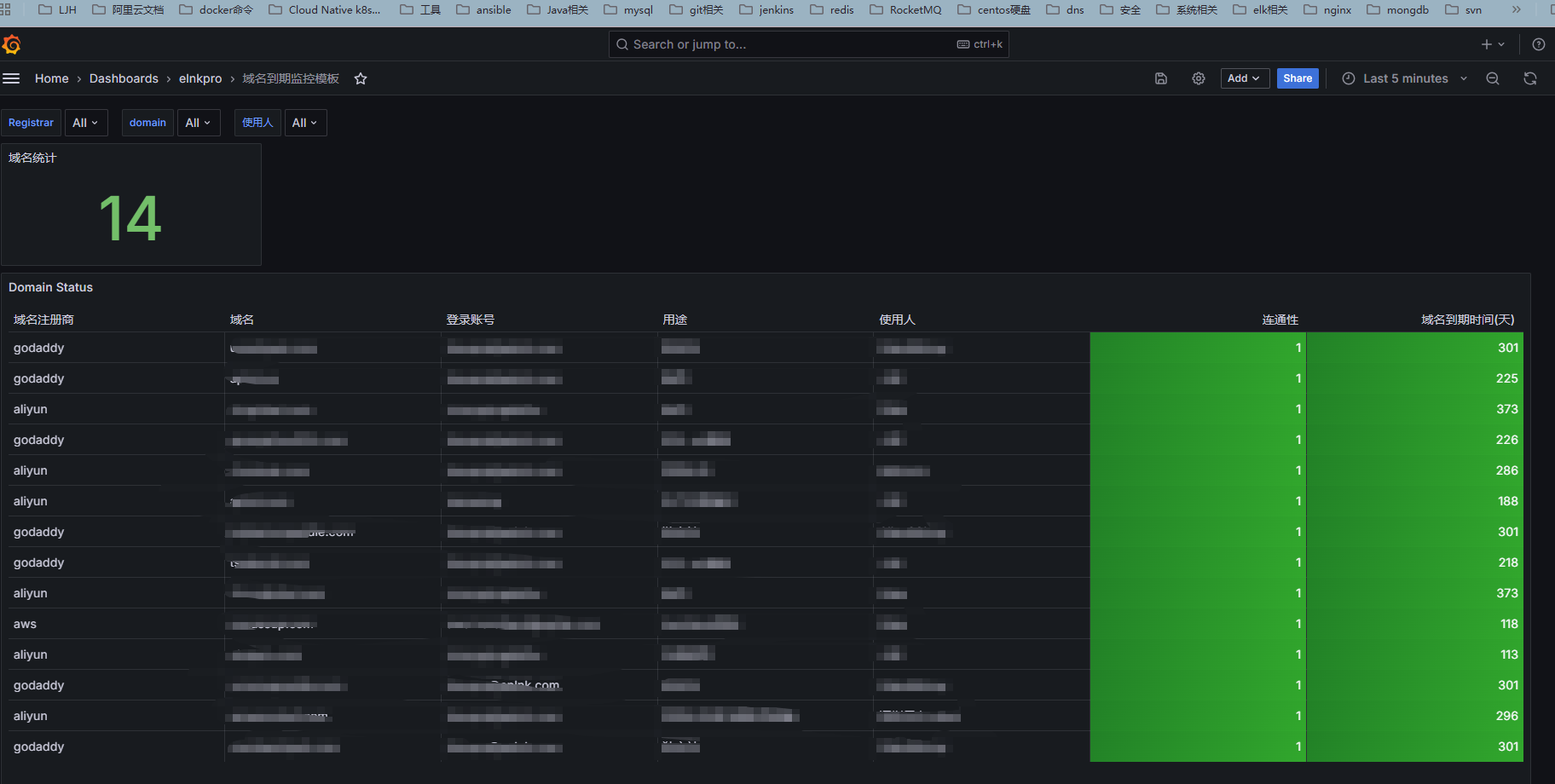1555x784 pixels.
Task: Open dashboard settings gear icon
Action: 1199,78
